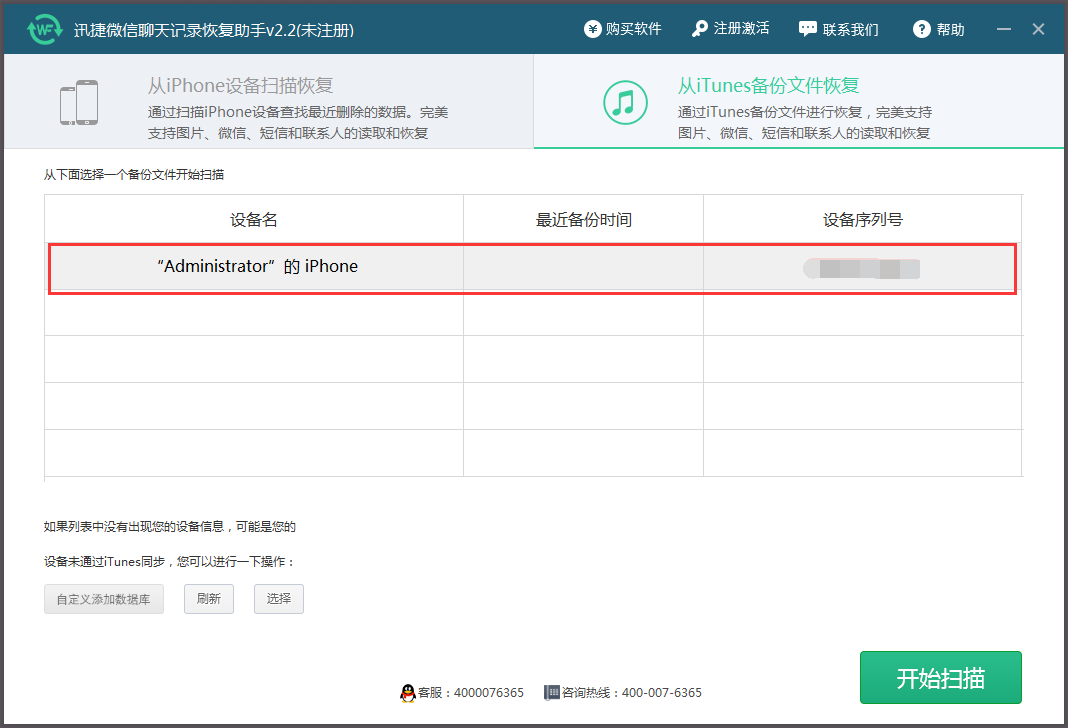Click the 开始扫描 green button
Image resolution: width=1068 pixels, height=728 pixels.
click(940, 677)
